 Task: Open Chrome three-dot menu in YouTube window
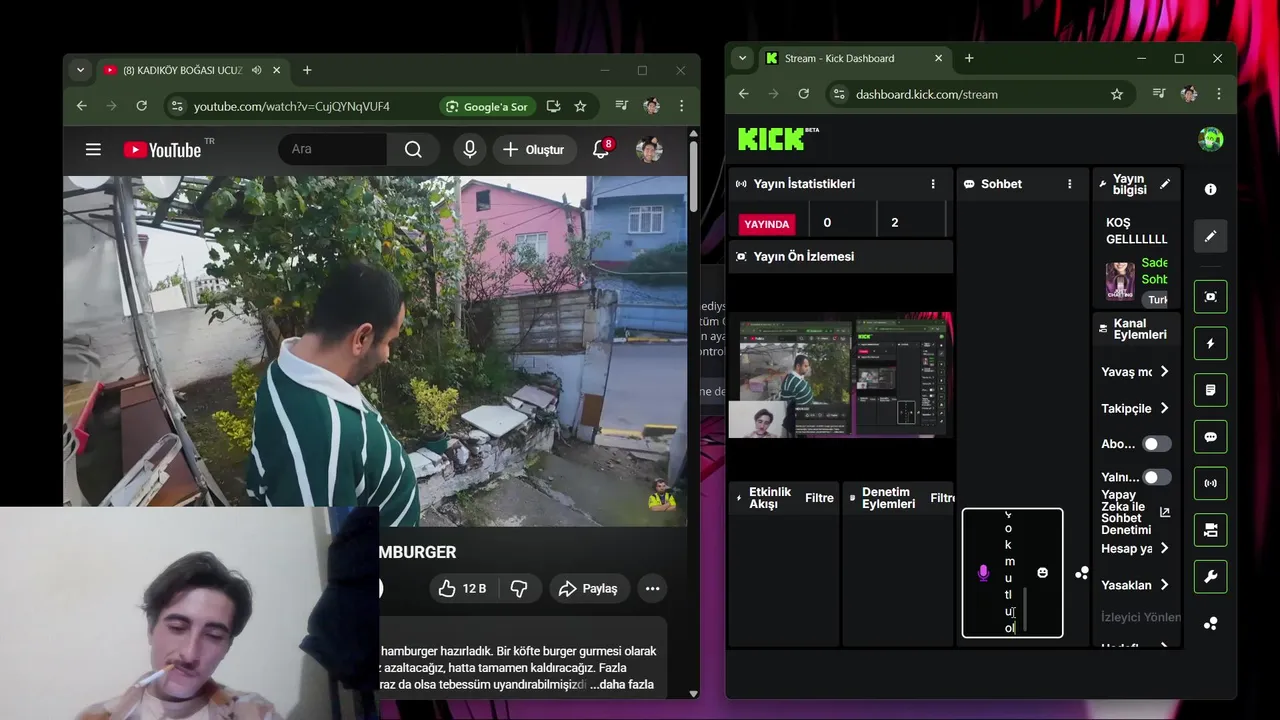(681, 106)
